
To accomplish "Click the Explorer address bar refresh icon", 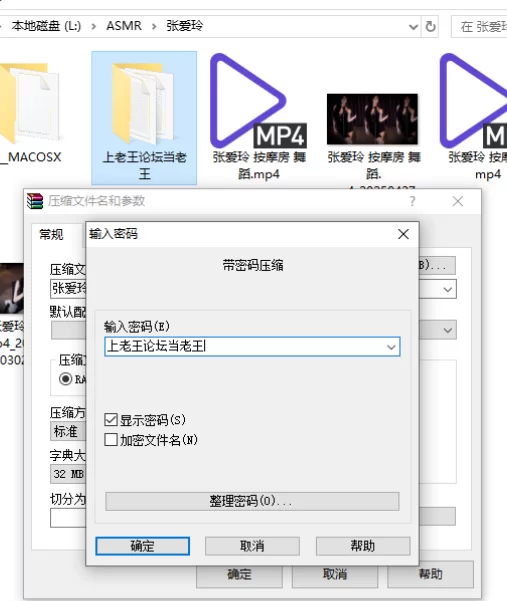I will coord(430,26).
